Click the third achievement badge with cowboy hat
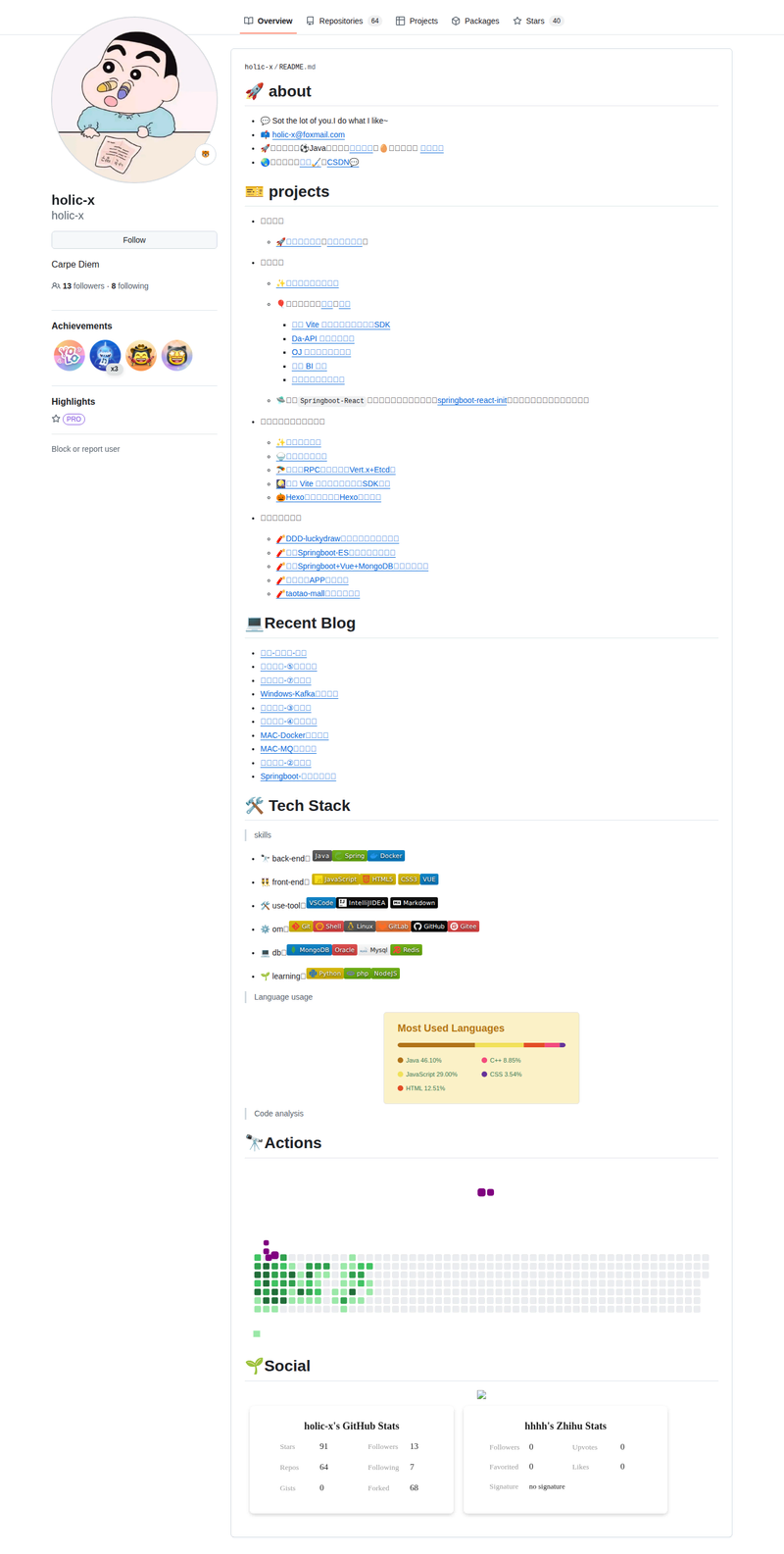This screenshot has height=1554, width=784. click(141, 355)
